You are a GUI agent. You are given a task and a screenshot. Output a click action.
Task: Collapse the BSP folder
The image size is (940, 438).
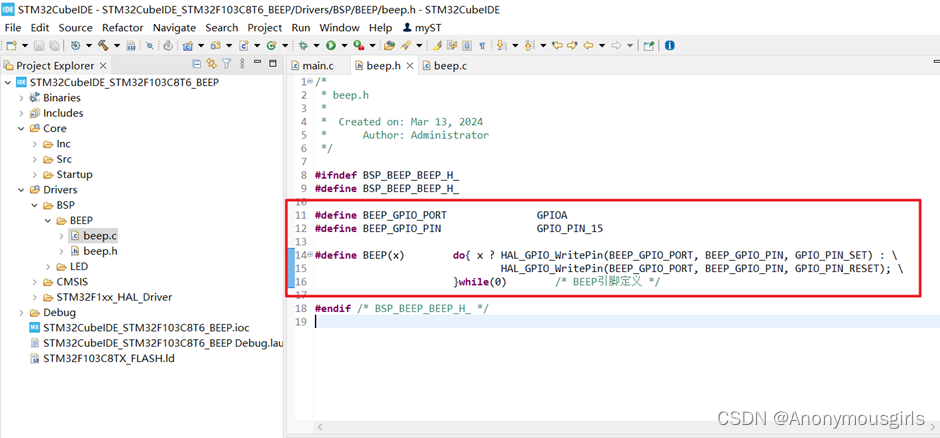coord(35,206)
